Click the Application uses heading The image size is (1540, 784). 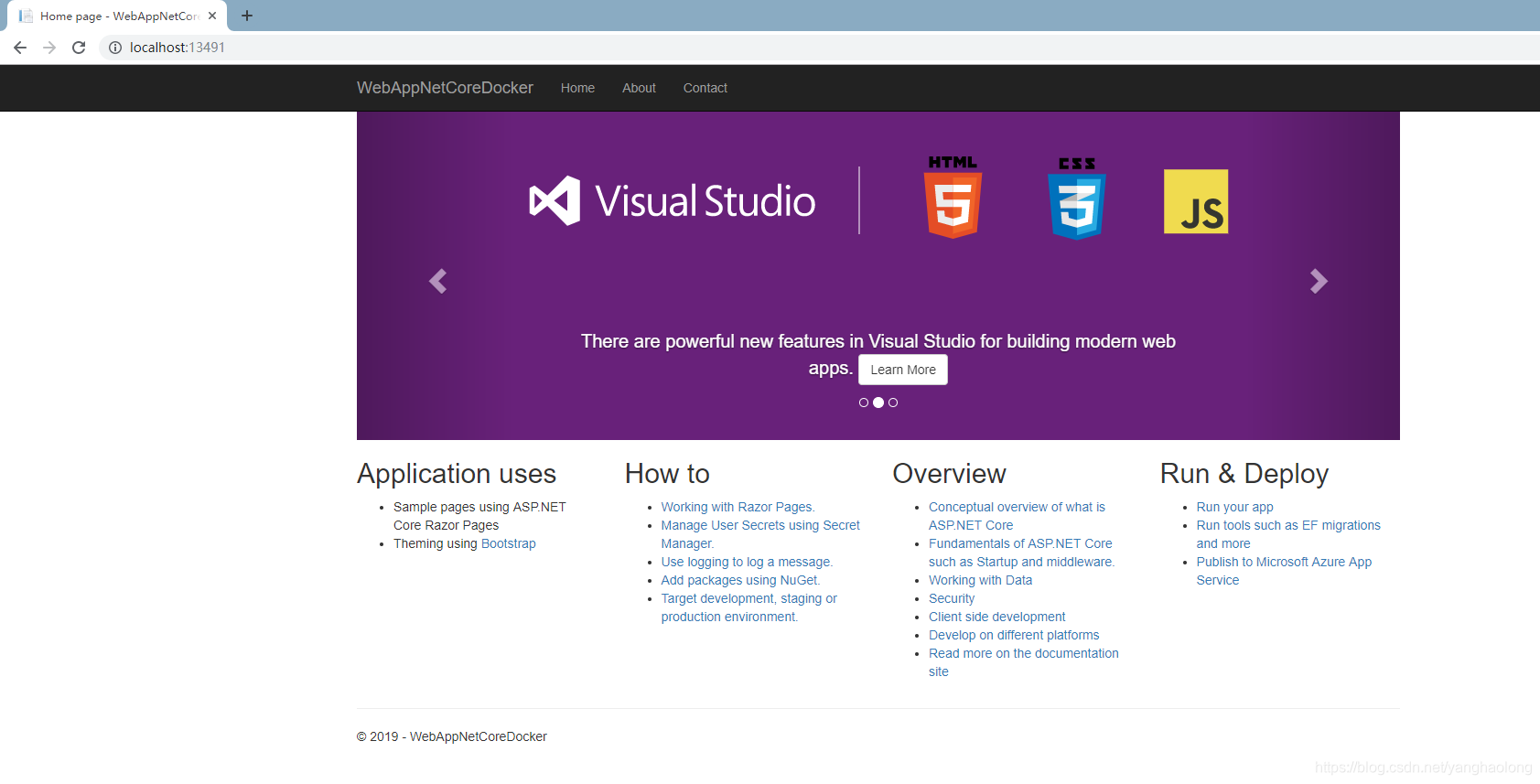coord(457,474)
